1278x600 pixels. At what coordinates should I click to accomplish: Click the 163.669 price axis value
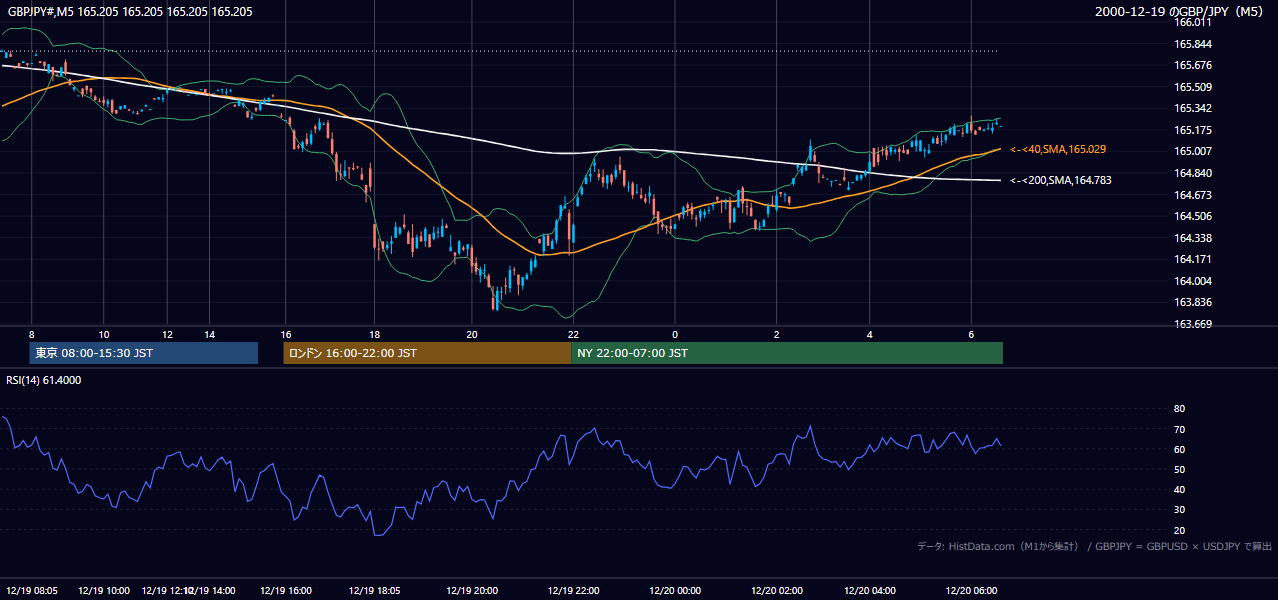pos(1193,324)
